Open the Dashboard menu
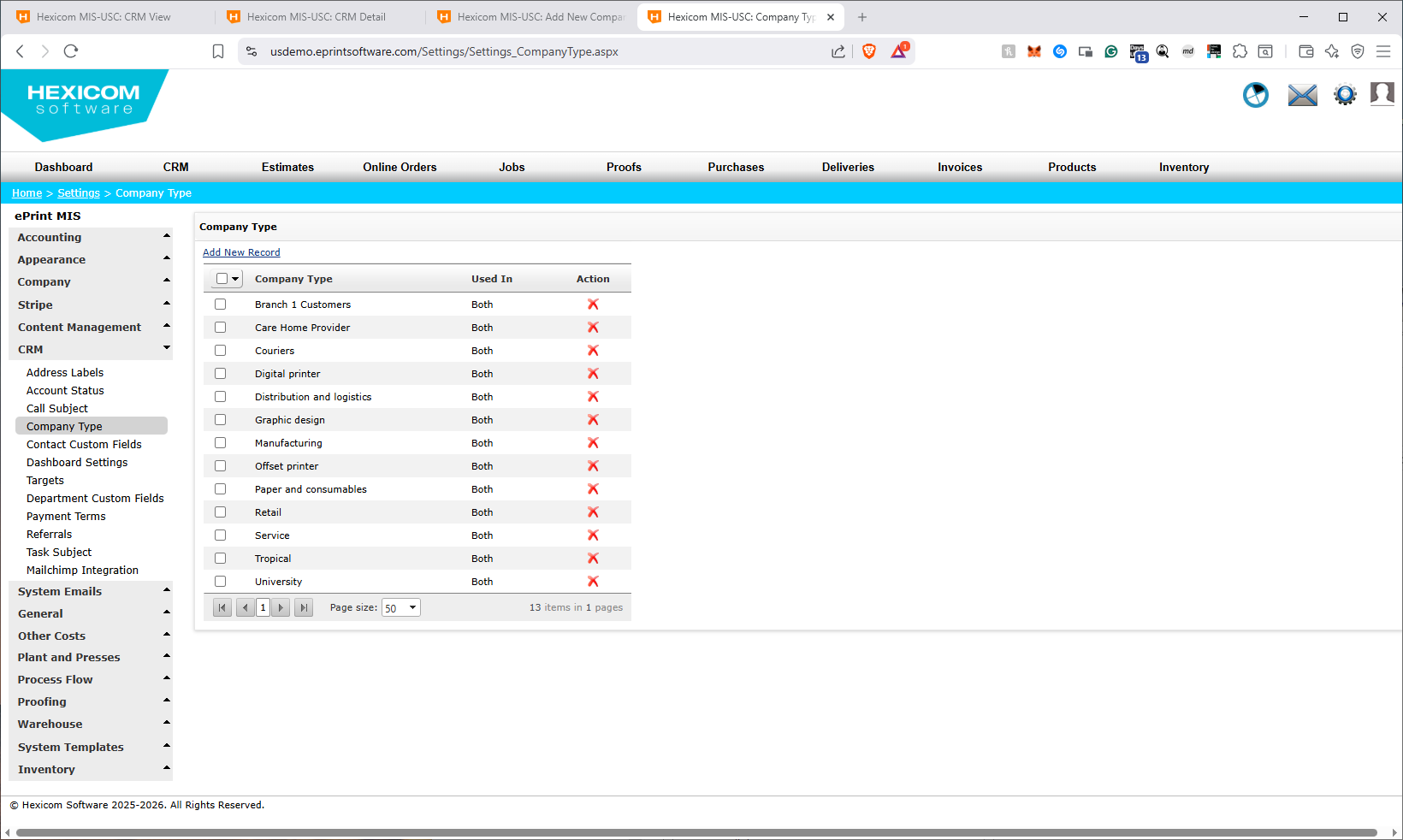Screen dimensions: 1403x840 click(63, 168)
